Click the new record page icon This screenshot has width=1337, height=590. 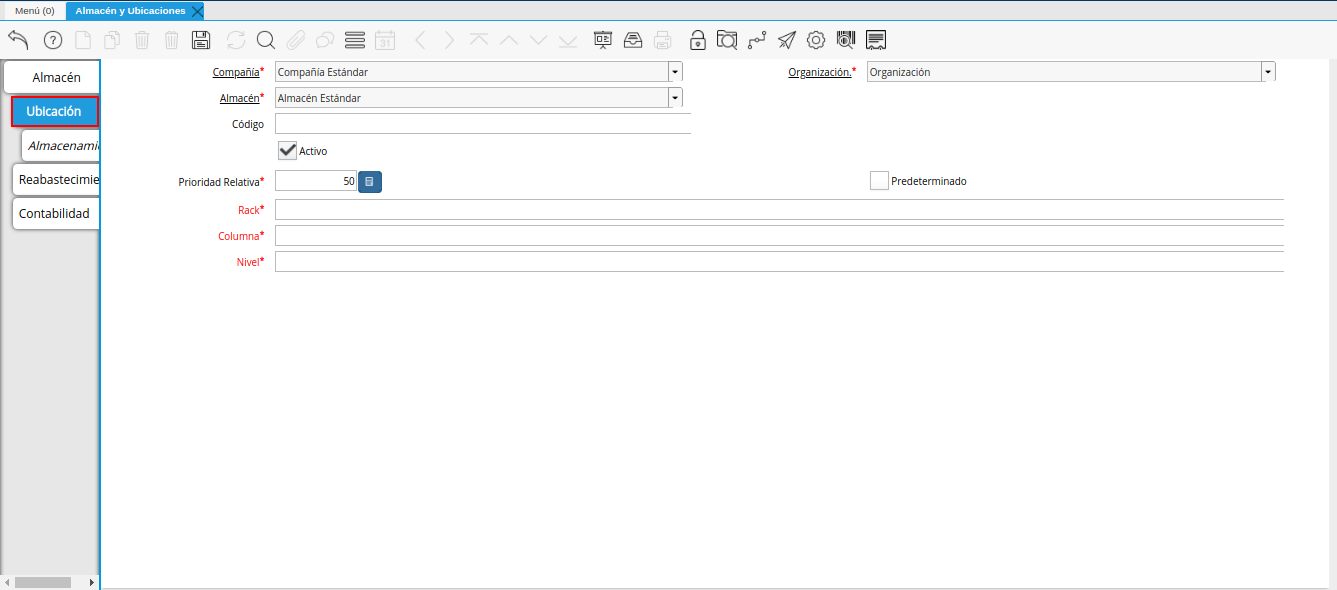click(83, 40)
